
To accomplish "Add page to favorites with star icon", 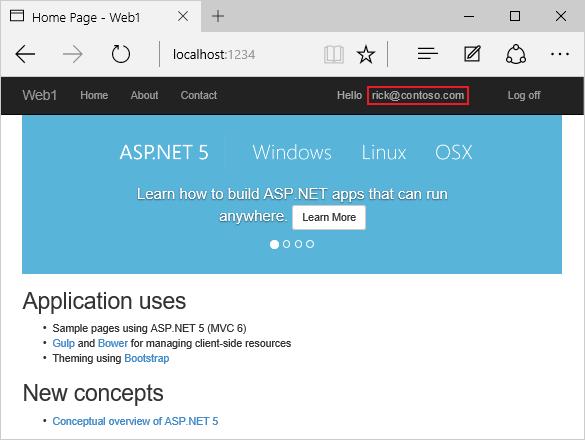I will [x=366, y=54].
